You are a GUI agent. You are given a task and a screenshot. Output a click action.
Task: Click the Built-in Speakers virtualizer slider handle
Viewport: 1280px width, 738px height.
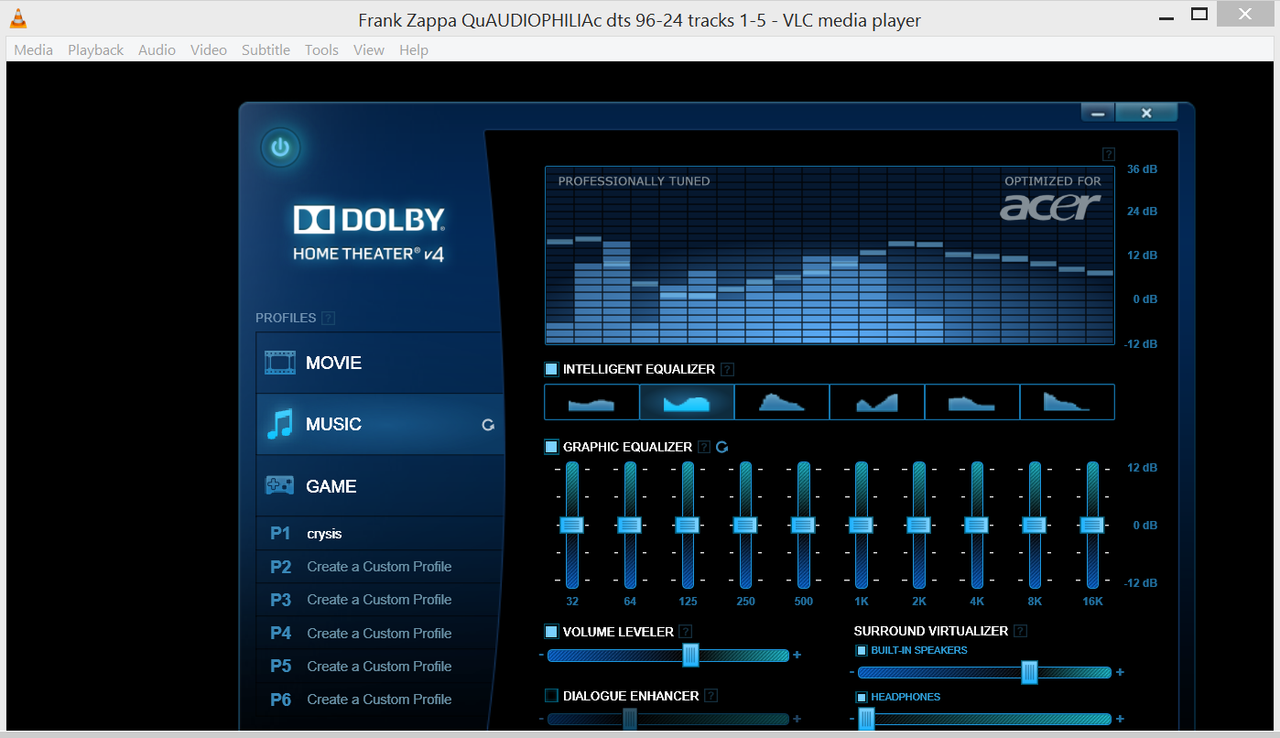pos(1029,673)
